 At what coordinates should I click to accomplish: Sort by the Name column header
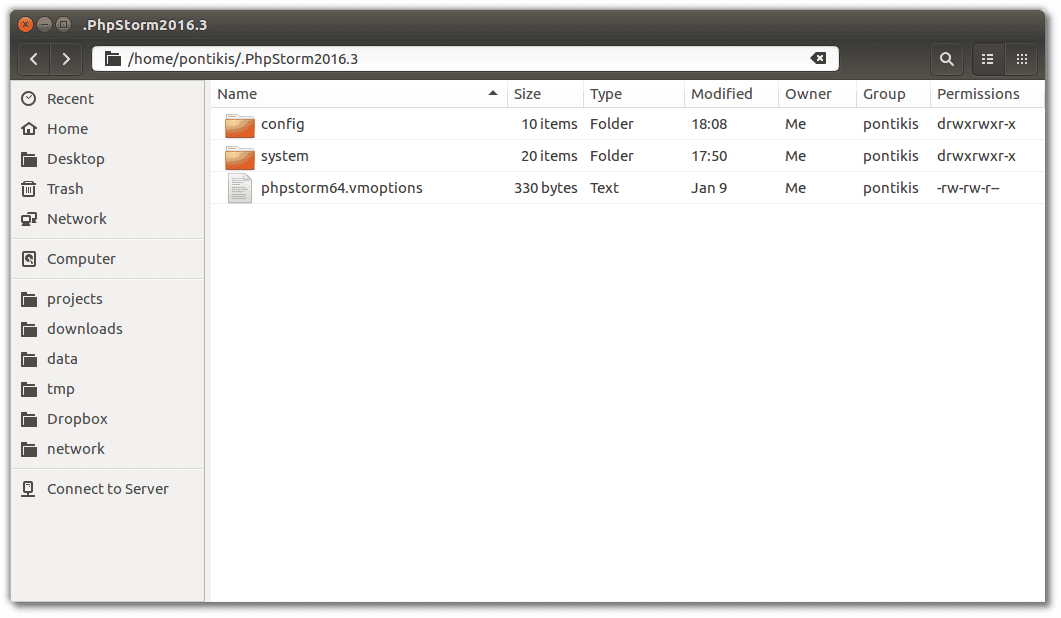(359, 94)
